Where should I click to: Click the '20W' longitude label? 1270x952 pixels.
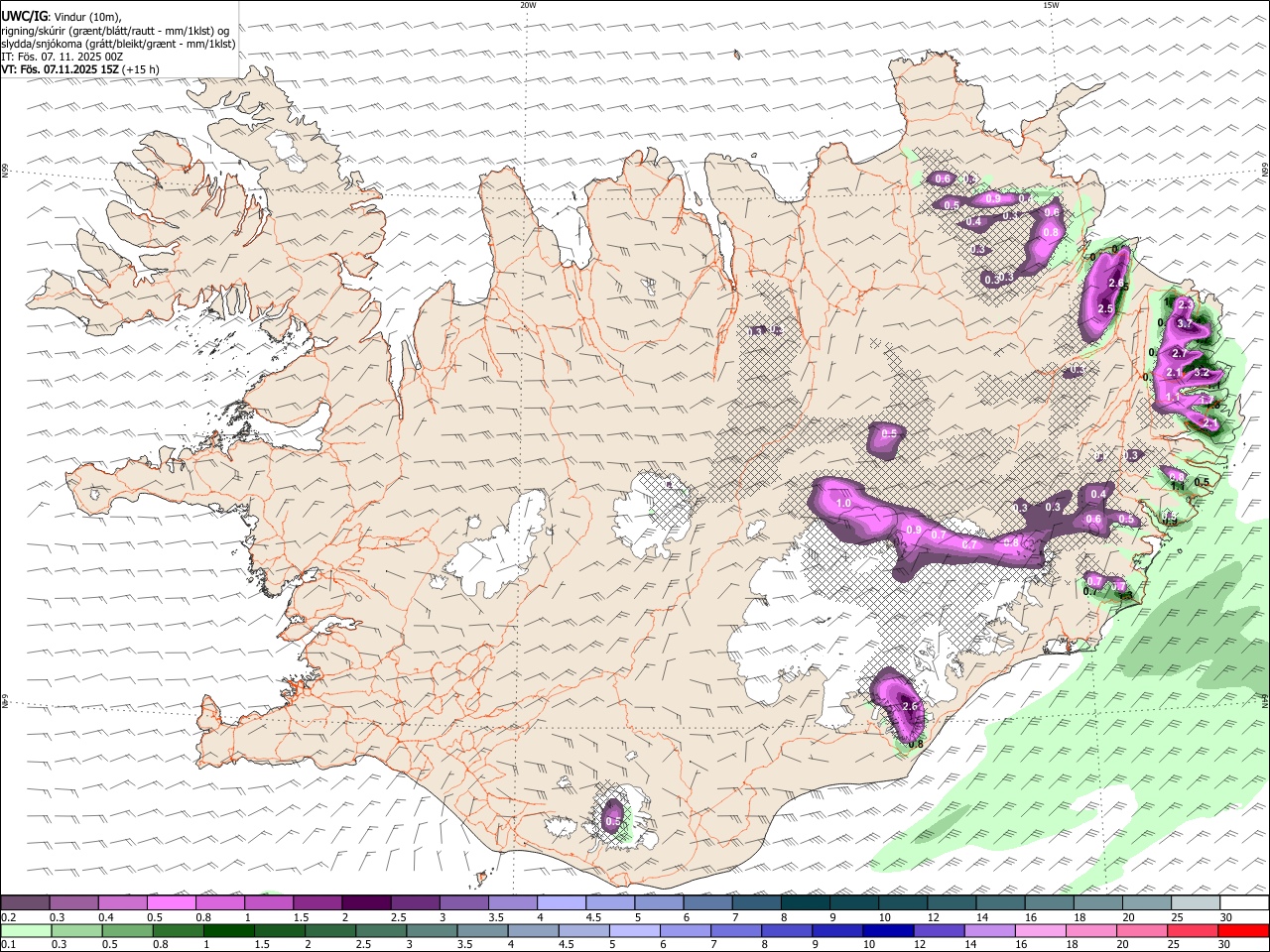[x=528, y=5]
